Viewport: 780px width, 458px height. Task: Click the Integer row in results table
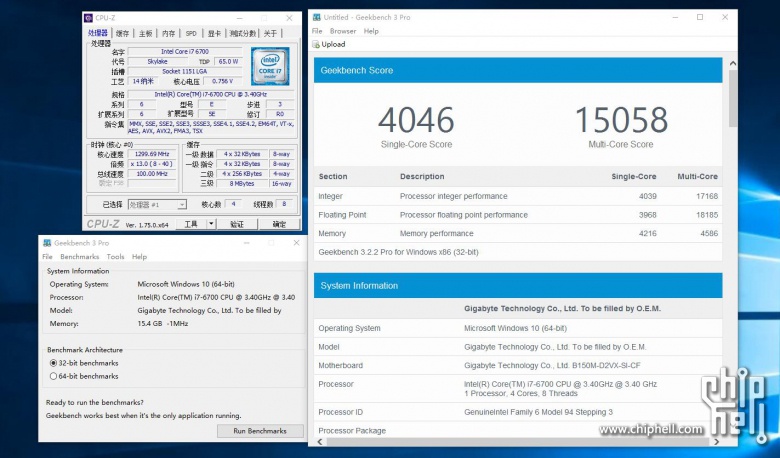click(518, 196)
